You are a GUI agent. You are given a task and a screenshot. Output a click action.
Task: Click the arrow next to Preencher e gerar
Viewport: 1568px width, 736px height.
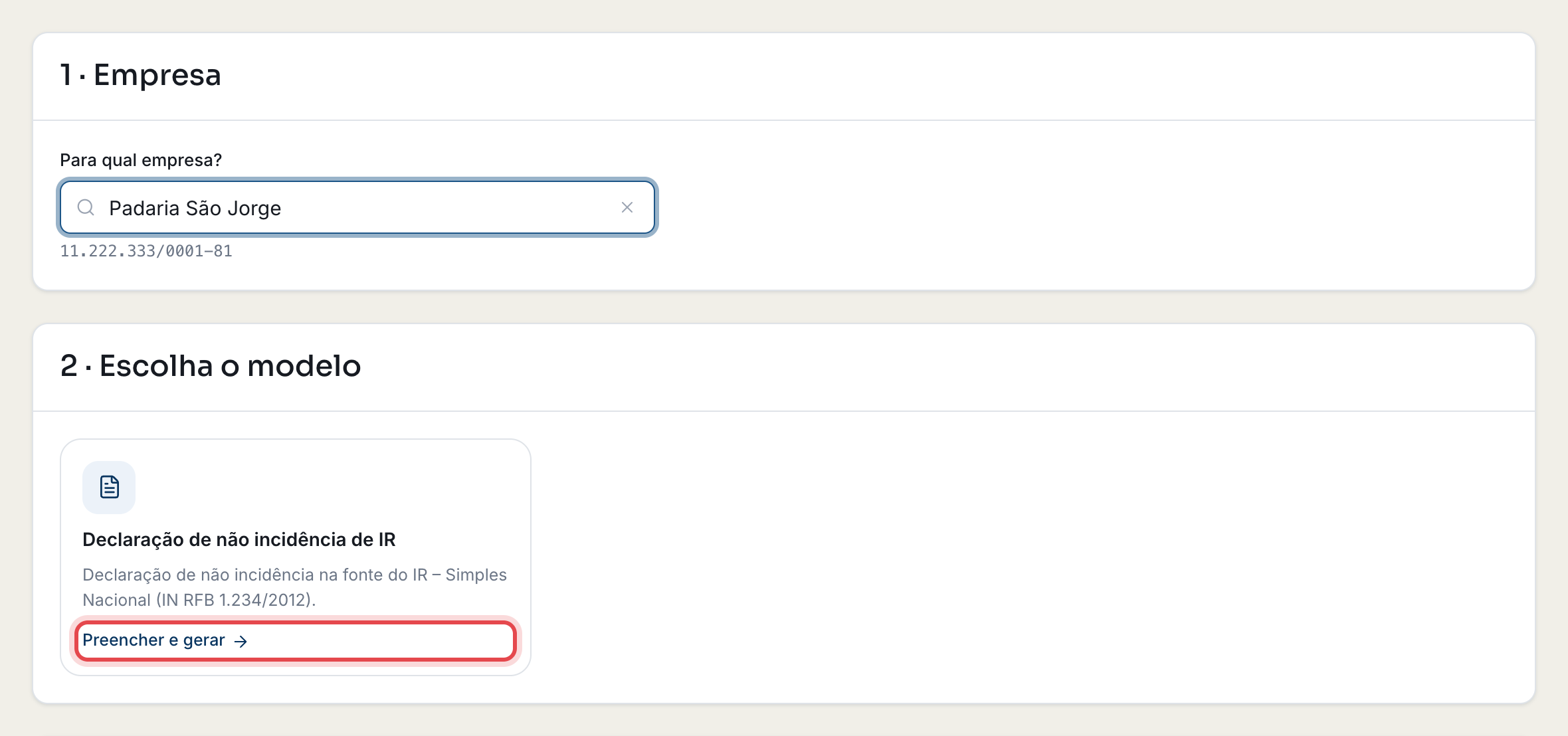(241, 641)
